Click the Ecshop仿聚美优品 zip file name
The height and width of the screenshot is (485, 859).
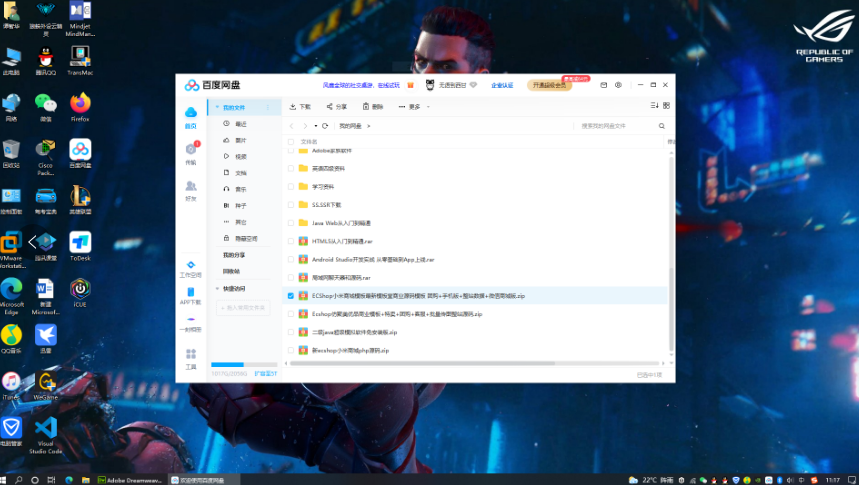click(x=397, y=314)
